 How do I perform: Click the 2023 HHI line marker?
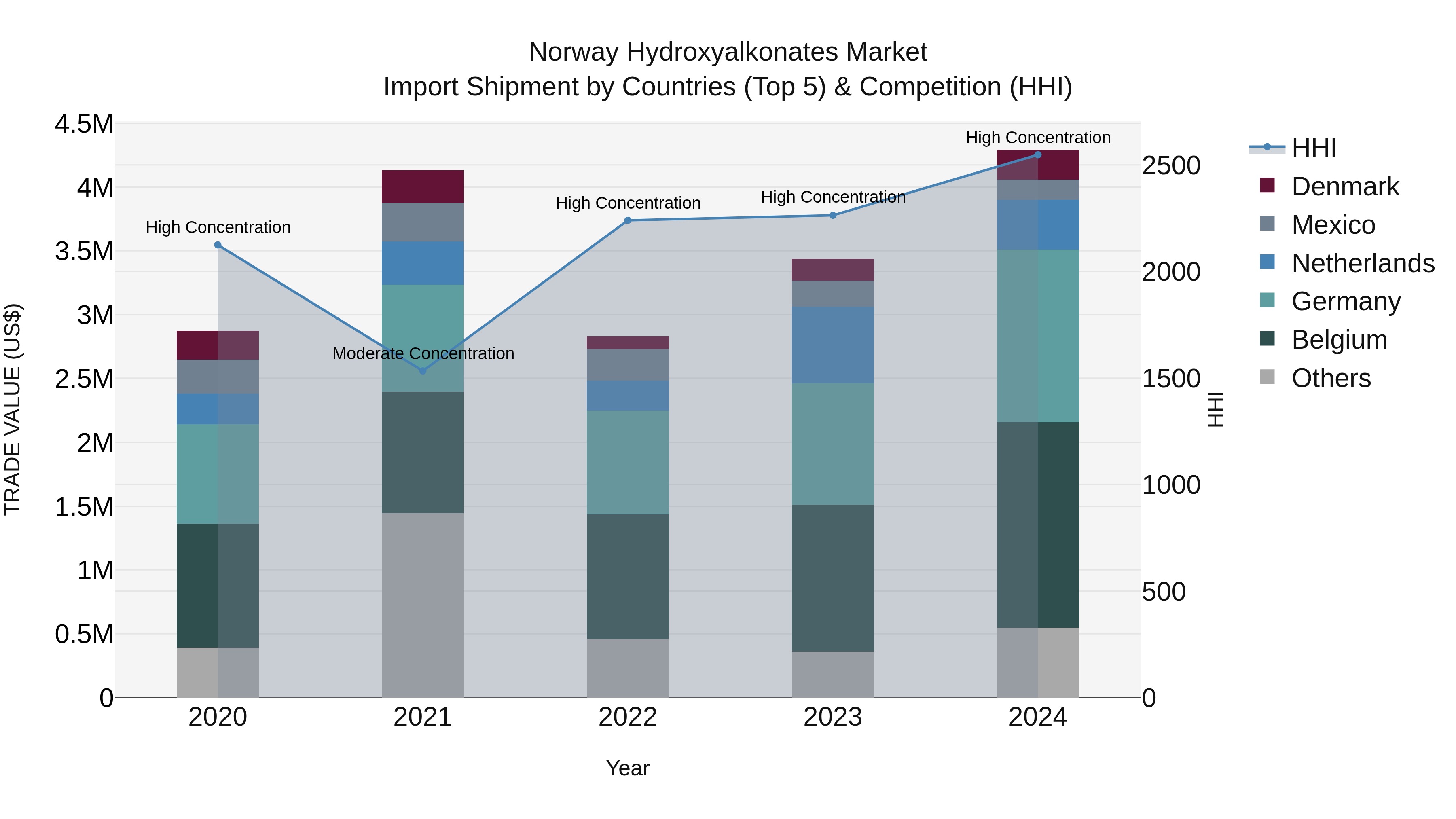833,215
